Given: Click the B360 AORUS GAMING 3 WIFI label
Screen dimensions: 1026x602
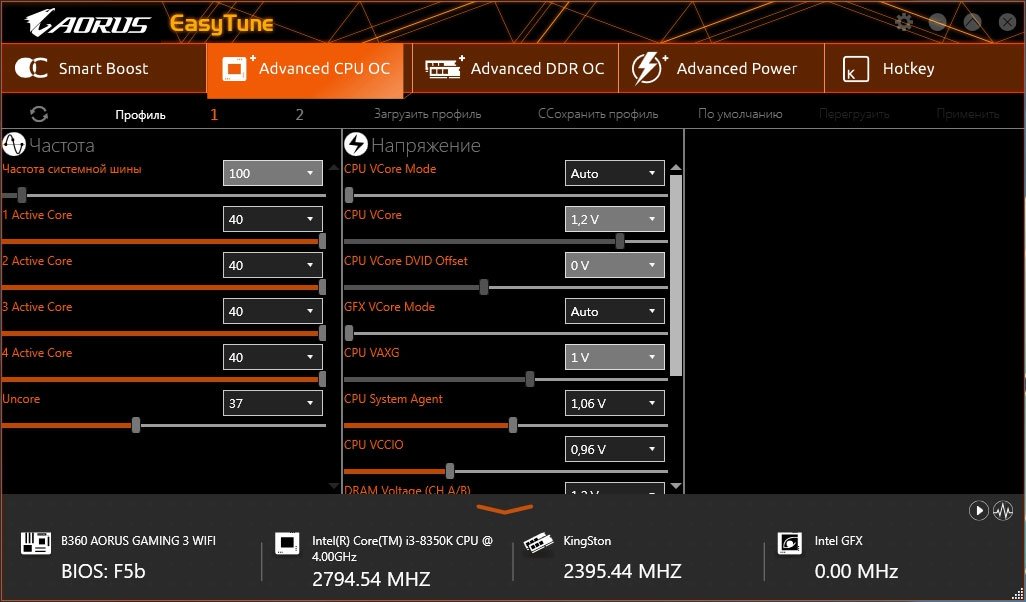Looking at the screenshot, I should tap(138, 541).
